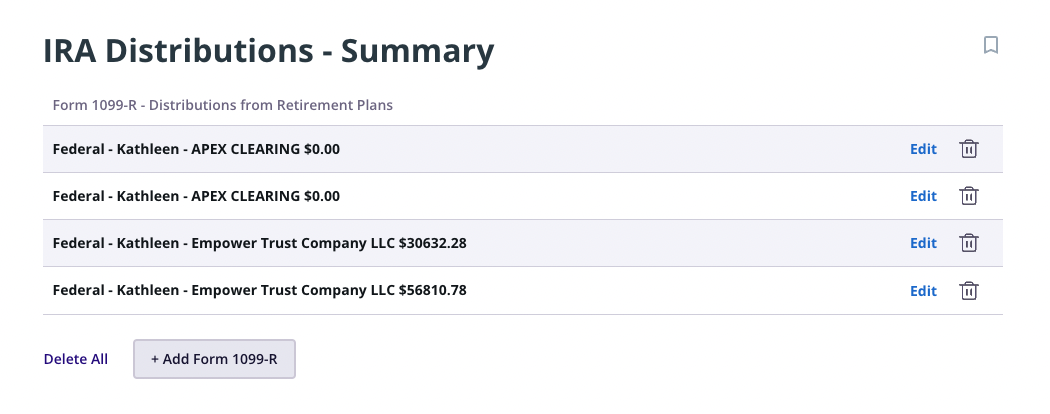Edit the top APEX CLEARING $0.00 form
This screenshot has width=1050, height=414.
(x=923, y=149)
